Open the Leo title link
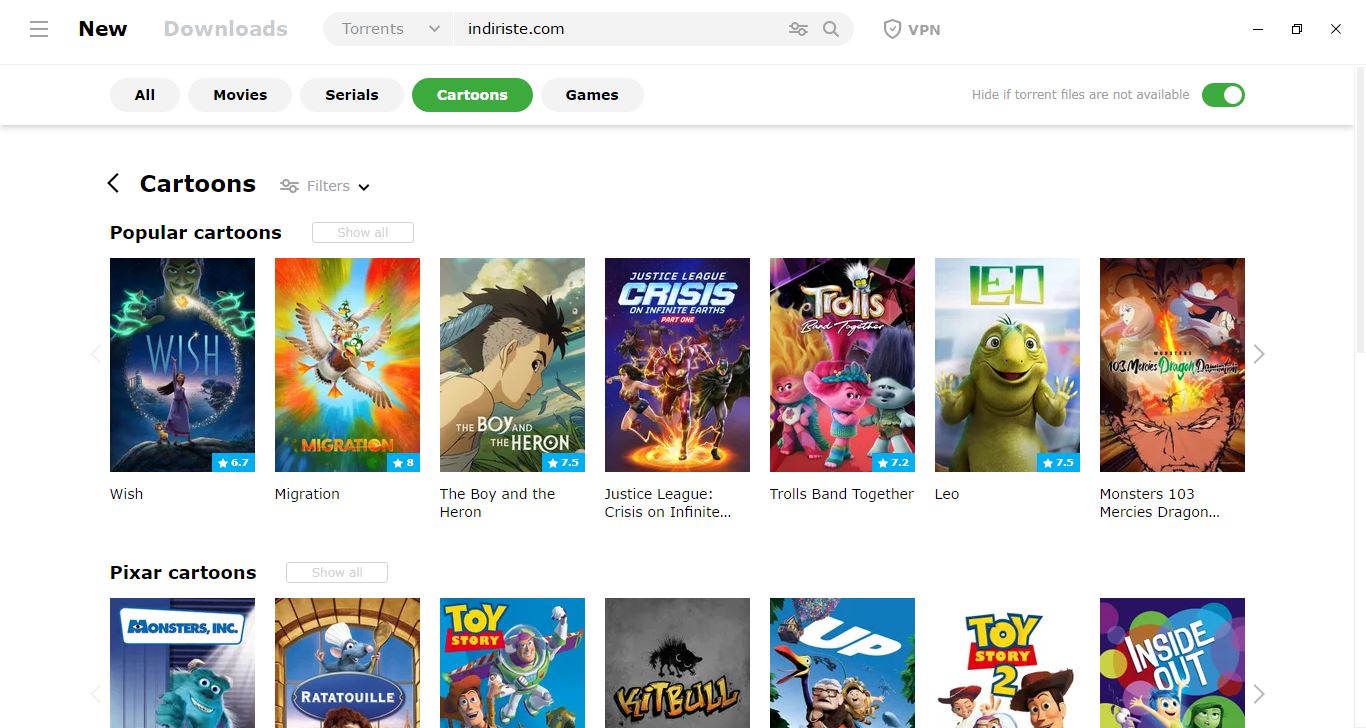 tap(947, 494)
